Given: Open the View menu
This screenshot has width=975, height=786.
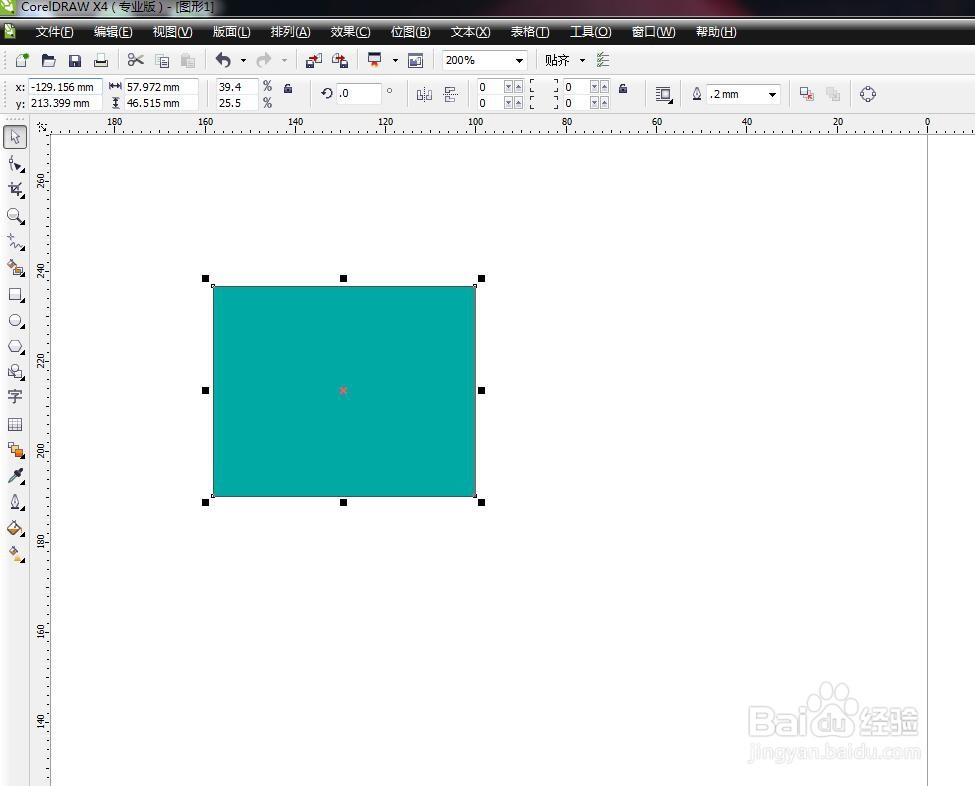Looking at the screenshot, I should [172, 32].
